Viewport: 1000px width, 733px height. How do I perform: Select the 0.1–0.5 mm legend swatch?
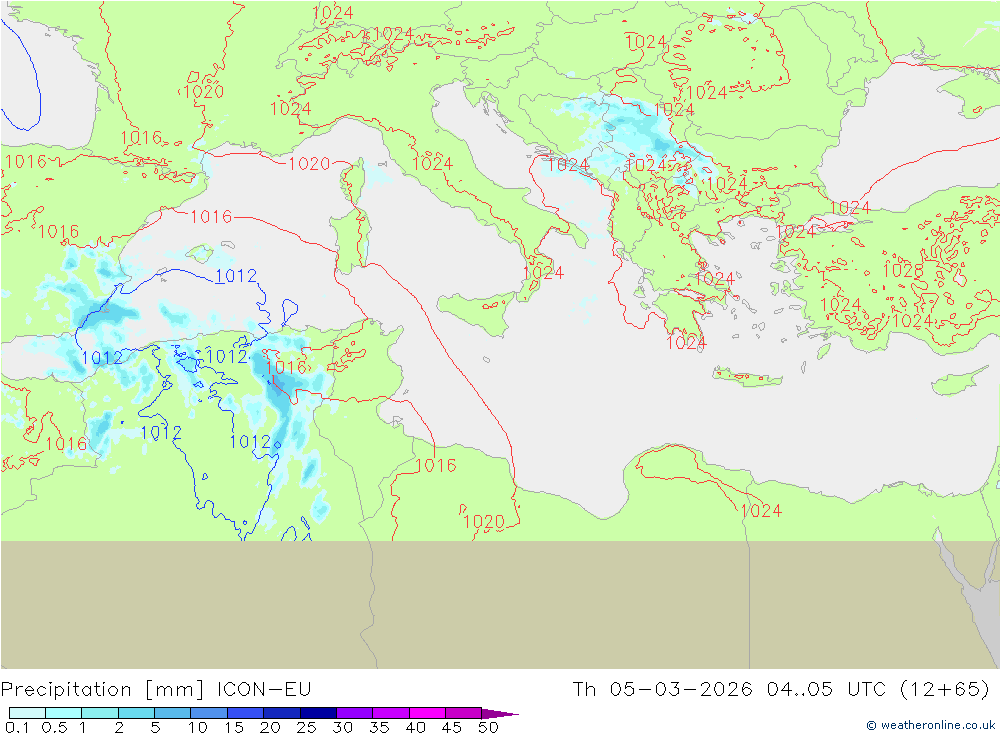[27, 713]
